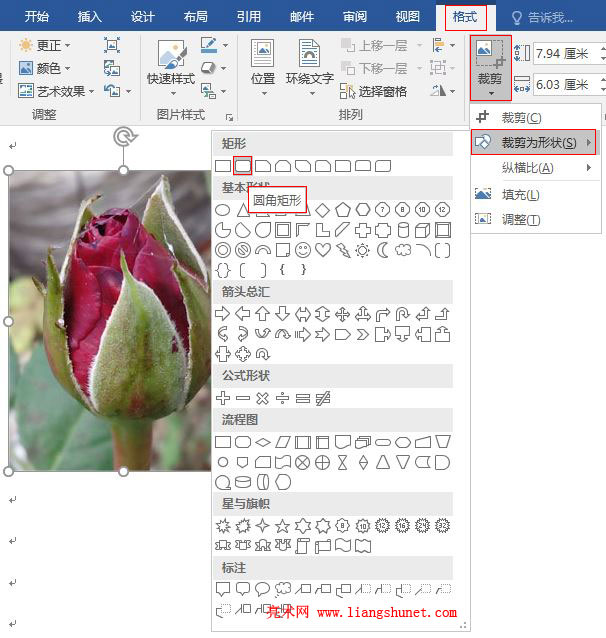Select the lightning bolt shape
Viewport: 606px width, 638px height.
tap(343, 250)
